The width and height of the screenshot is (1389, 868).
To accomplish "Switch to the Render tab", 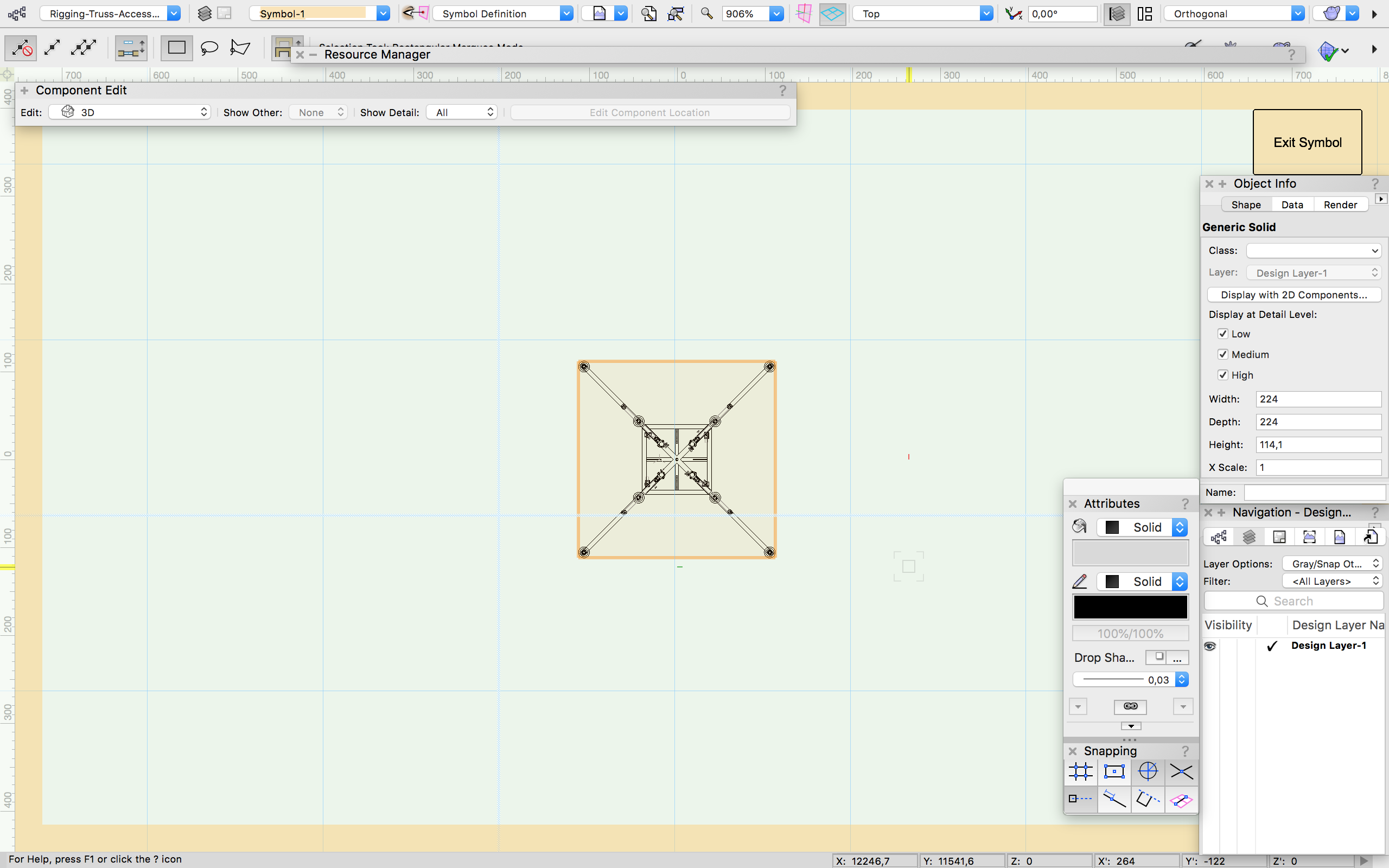I will click(x=1340, y=205).
